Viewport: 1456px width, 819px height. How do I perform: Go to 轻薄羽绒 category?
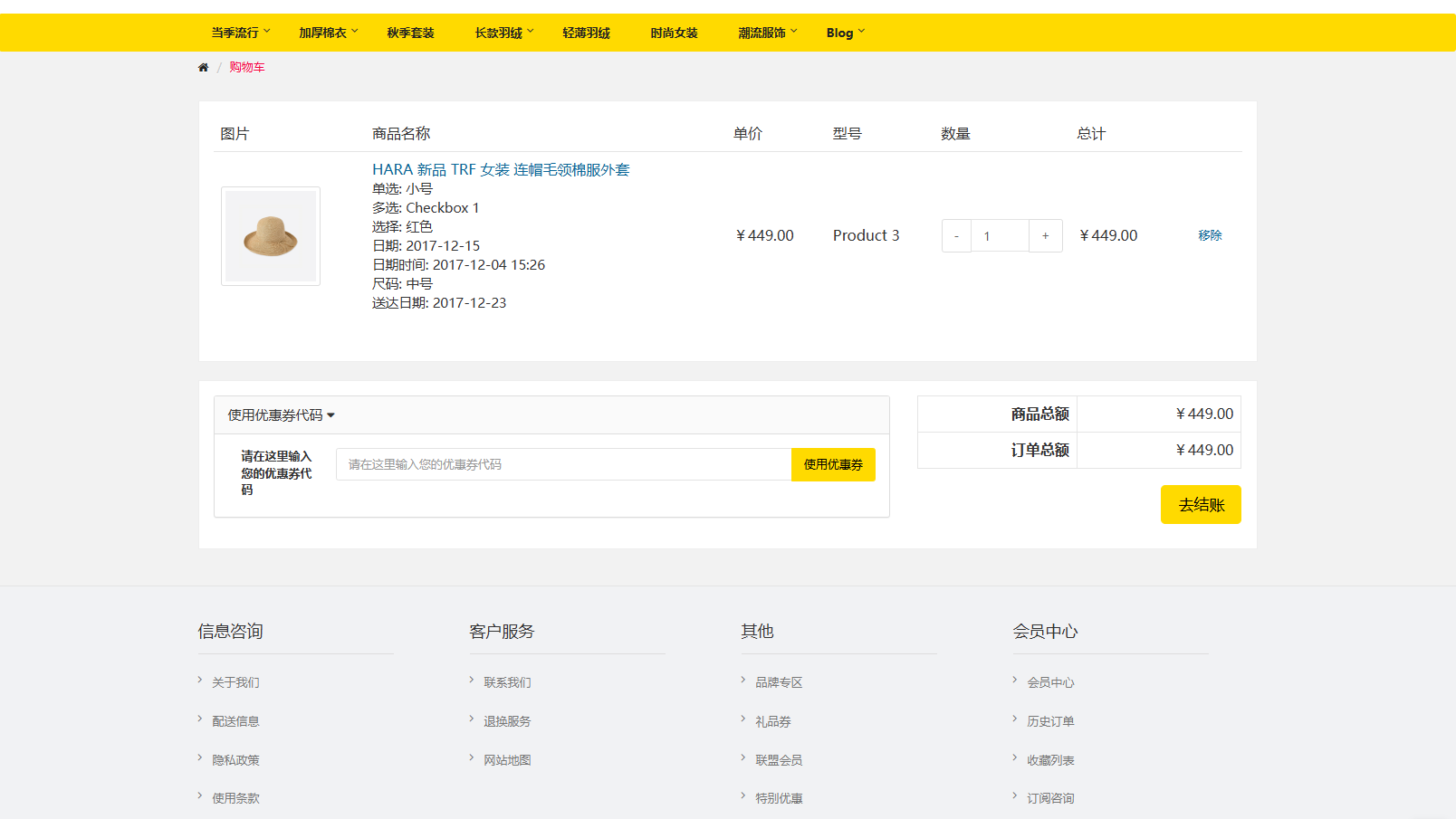coord(586,33)
